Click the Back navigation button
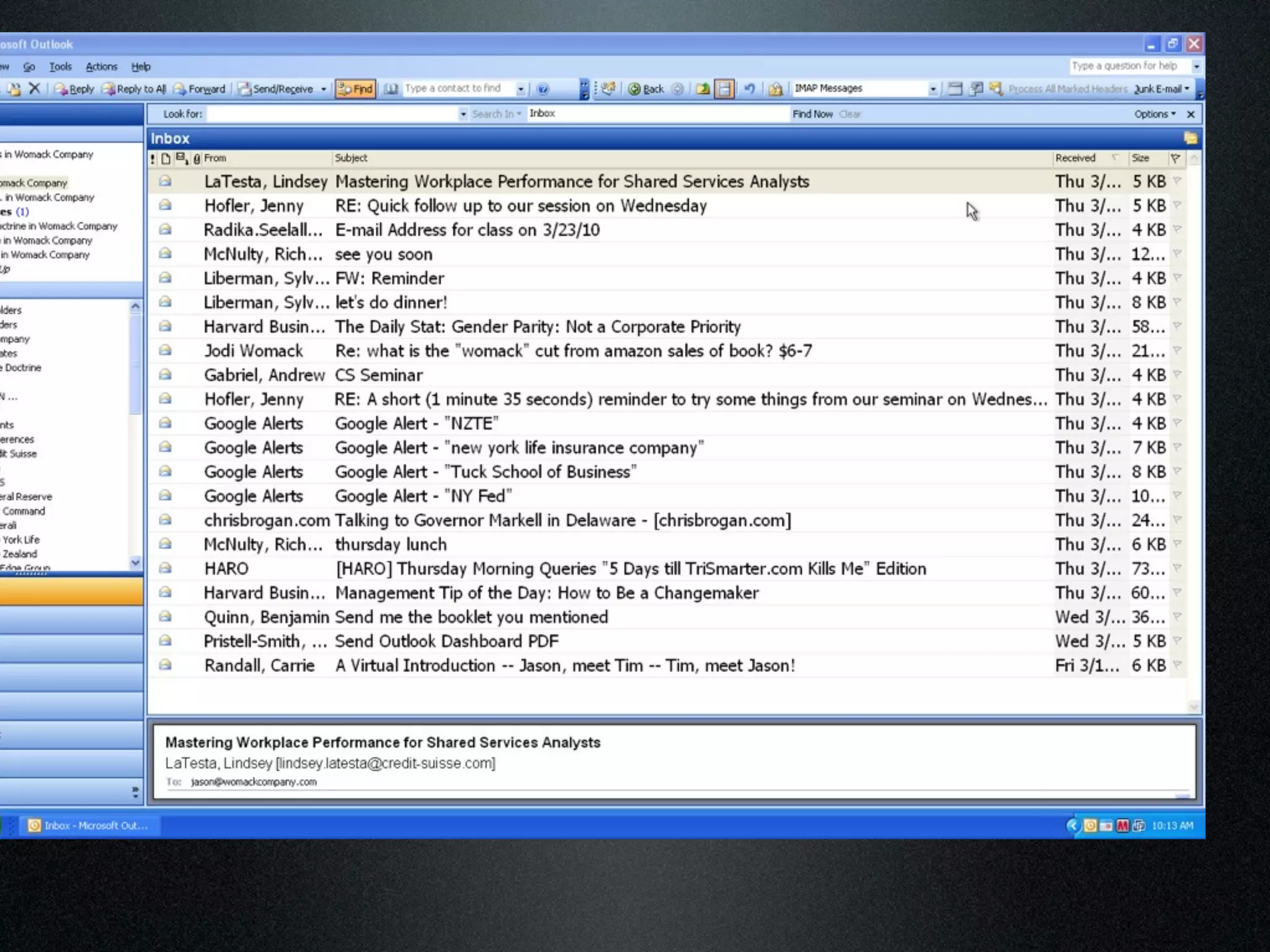This screenshot has height=952, width=1270. click(647, 89)
